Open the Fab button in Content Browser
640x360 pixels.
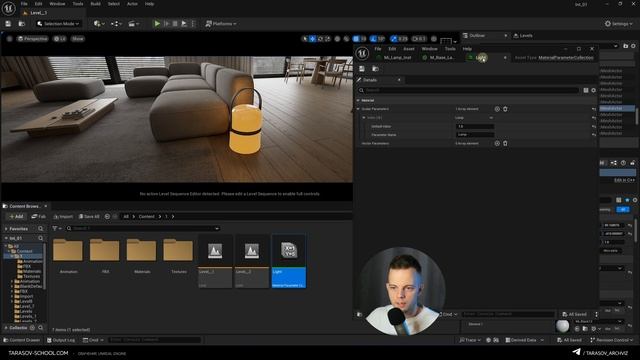point(38,216)
